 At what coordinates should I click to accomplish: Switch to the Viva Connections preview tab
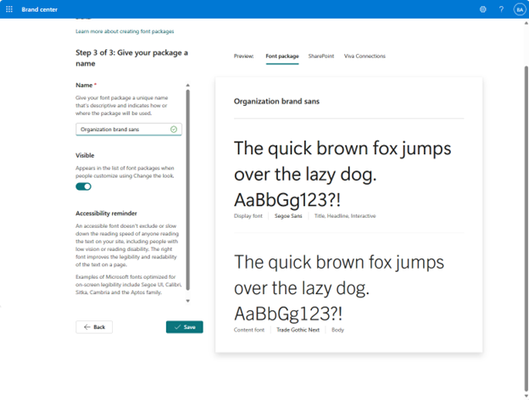point(364,56)
